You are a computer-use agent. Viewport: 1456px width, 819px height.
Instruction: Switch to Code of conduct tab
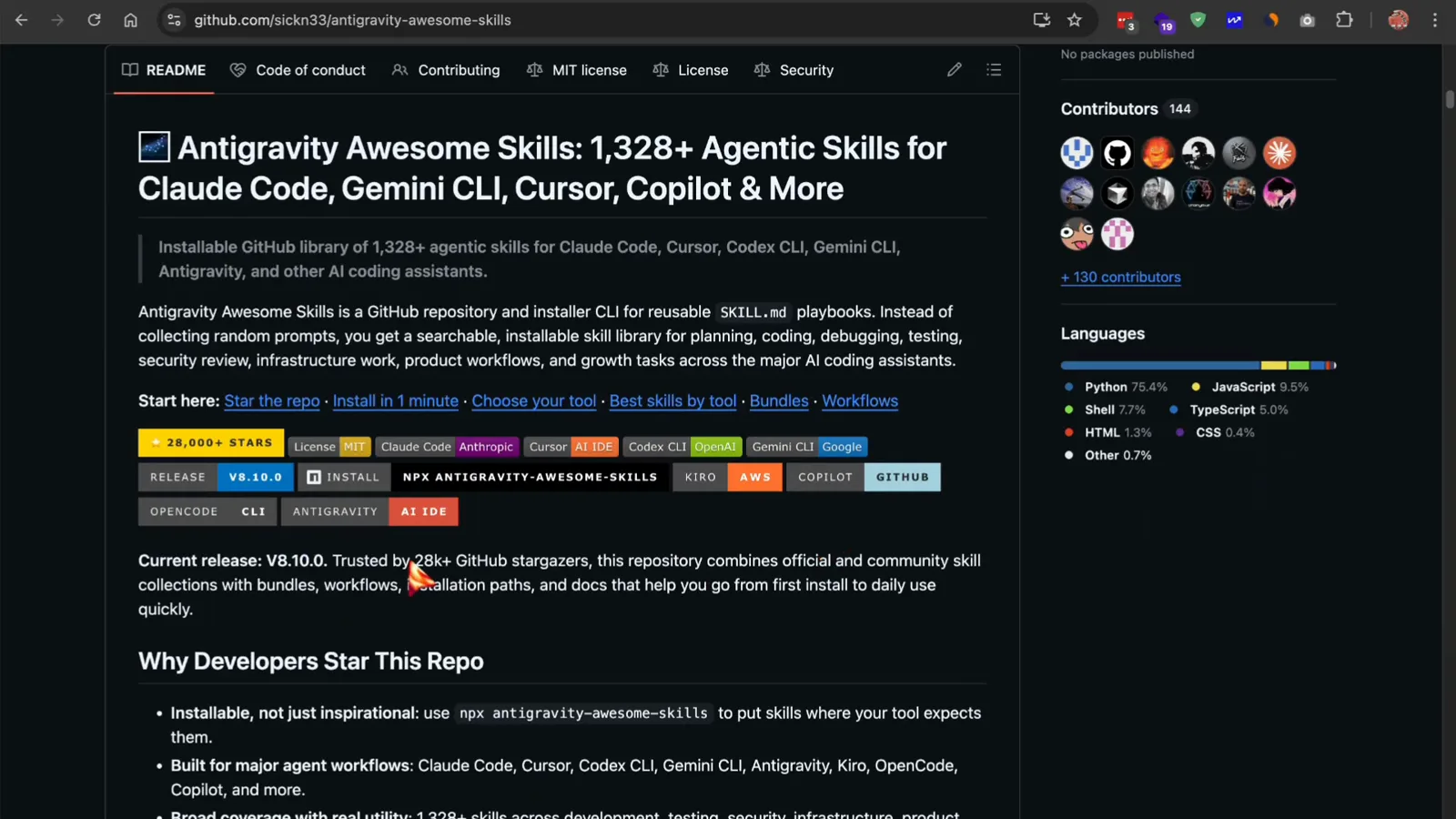(298, 70)
